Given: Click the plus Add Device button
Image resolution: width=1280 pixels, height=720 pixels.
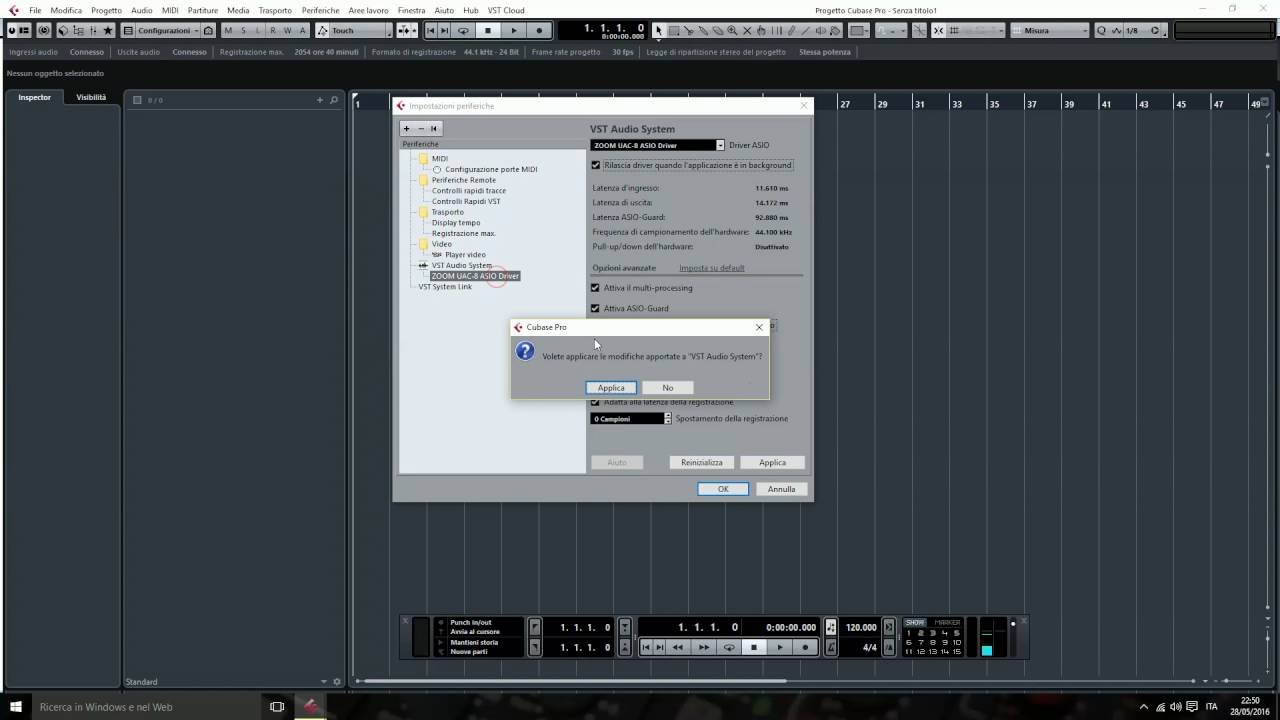Looking at the screenshot, I should (x=407, y=128).
